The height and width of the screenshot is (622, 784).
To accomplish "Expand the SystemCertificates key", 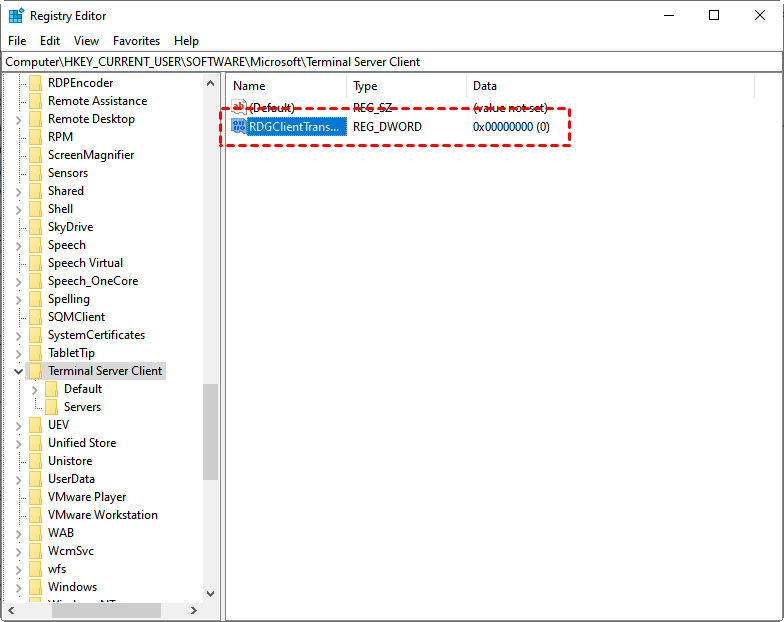I will (x=18, y=336).
